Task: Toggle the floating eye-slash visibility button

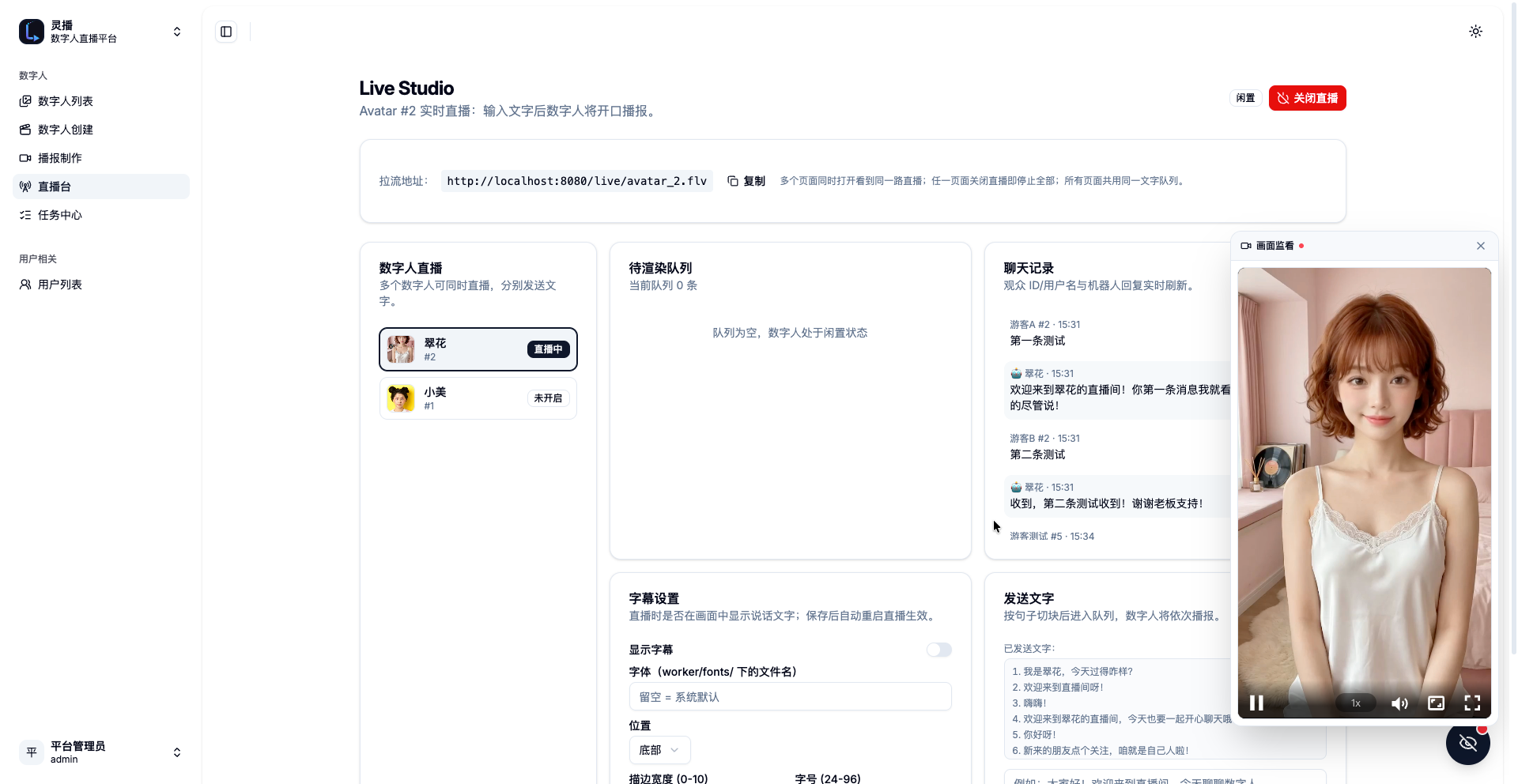Action: 1468,743
